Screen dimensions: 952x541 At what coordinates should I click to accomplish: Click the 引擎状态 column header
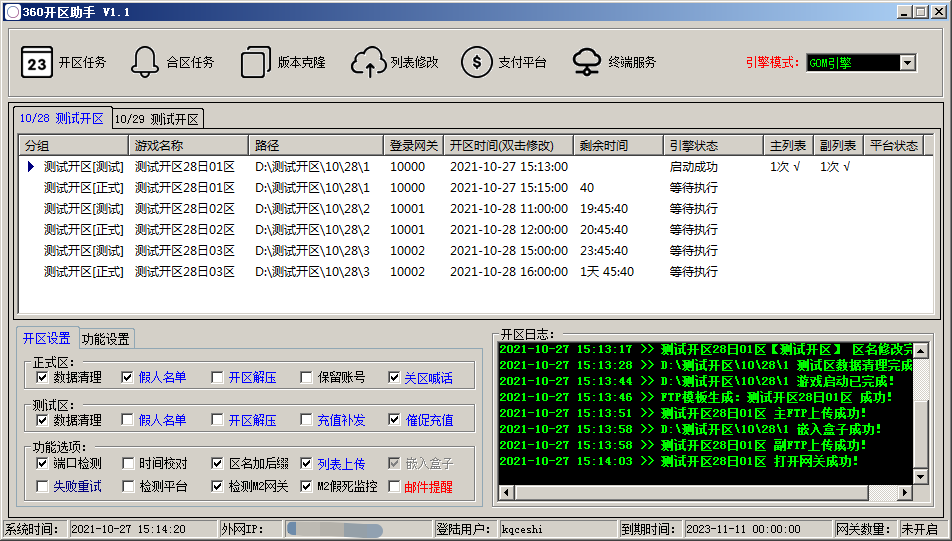(x=713, y=146)
